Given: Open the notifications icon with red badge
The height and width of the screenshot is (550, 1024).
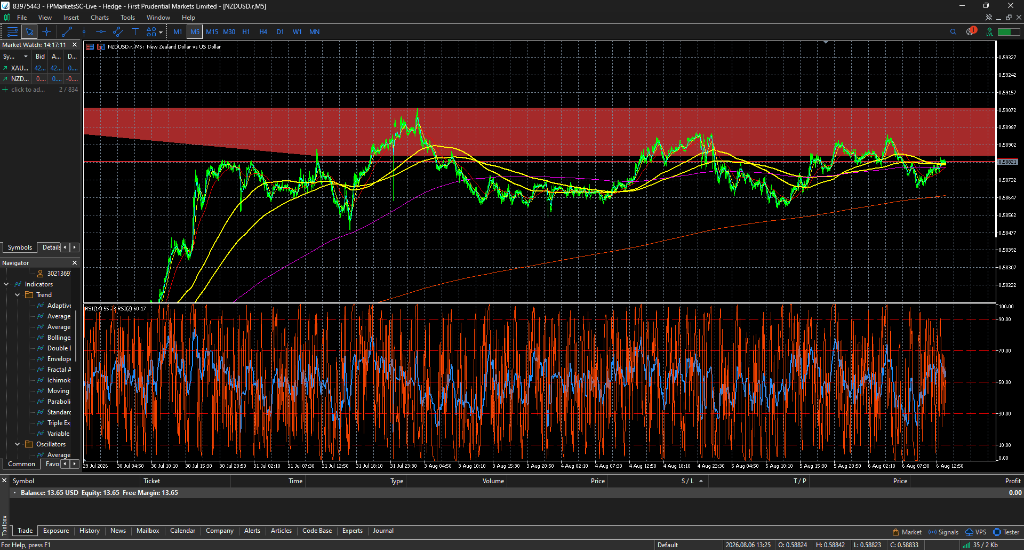Looking at the screenshot, I should [x=971, y=31].
